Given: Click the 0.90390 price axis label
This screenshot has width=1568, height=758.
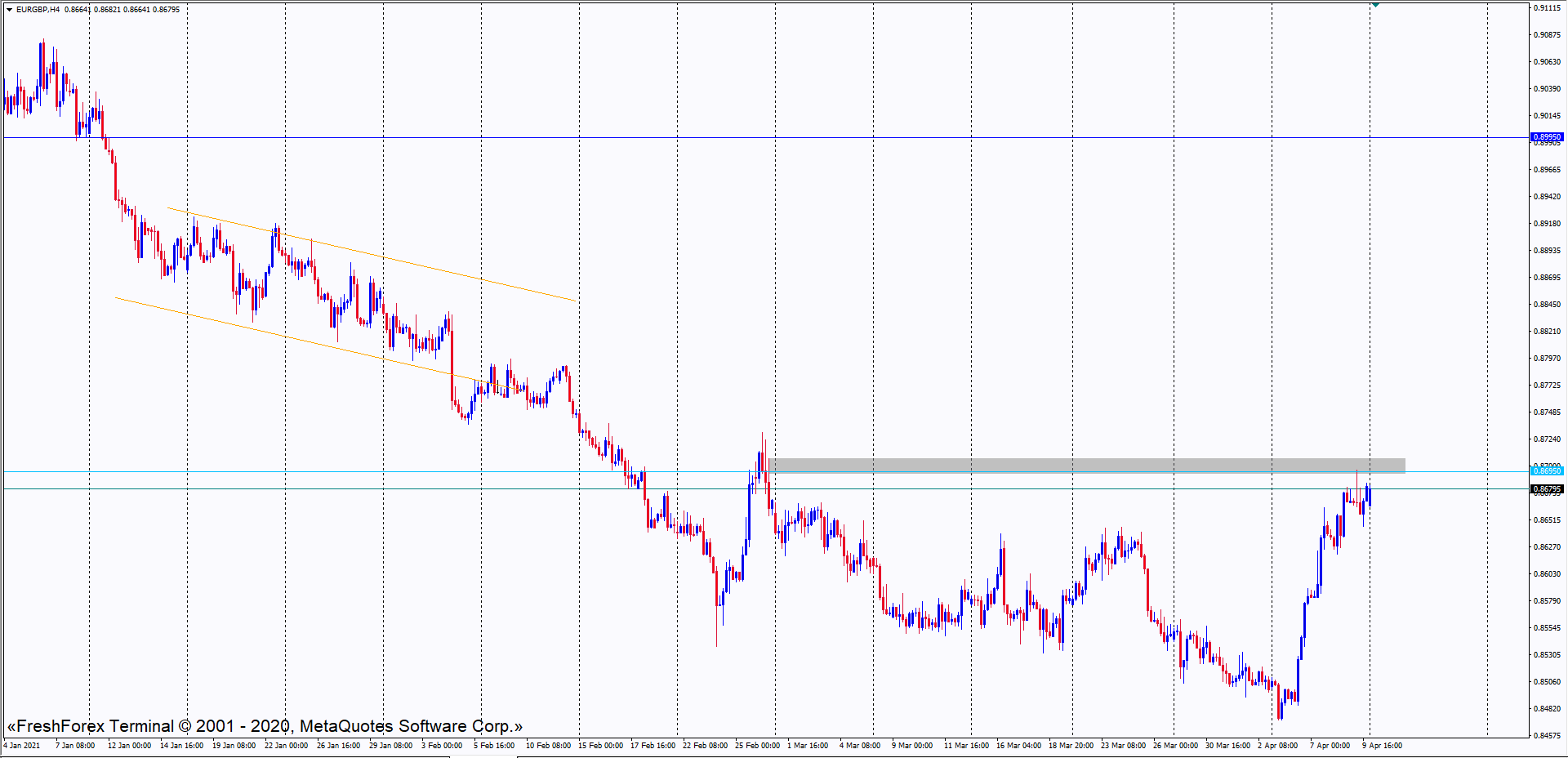Looking at the screenshot, I should [1547, 89].
